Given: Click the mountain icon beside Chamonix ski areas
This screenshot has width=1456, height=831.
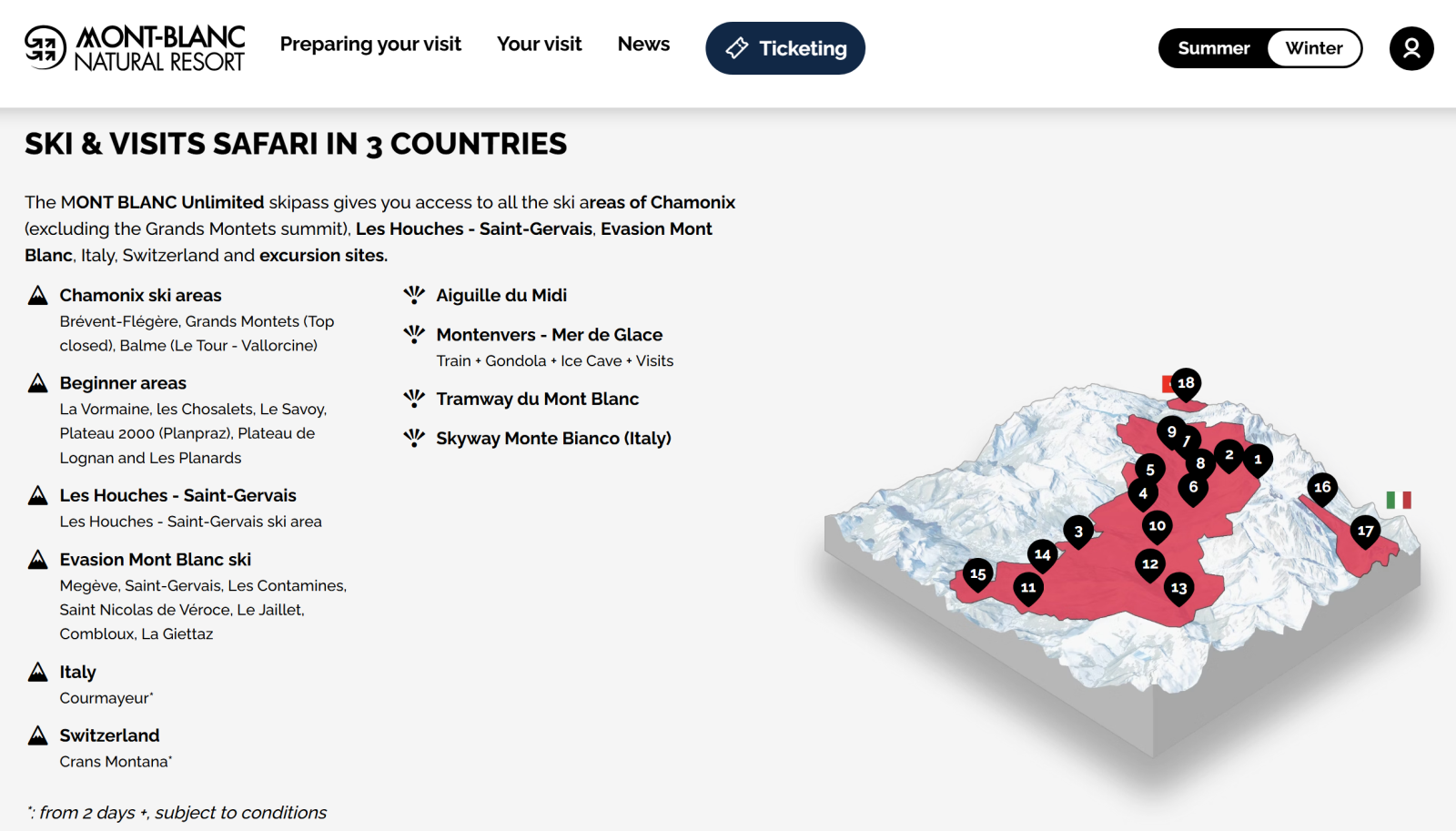Looking at the screenshot, I should pos(37,296).
